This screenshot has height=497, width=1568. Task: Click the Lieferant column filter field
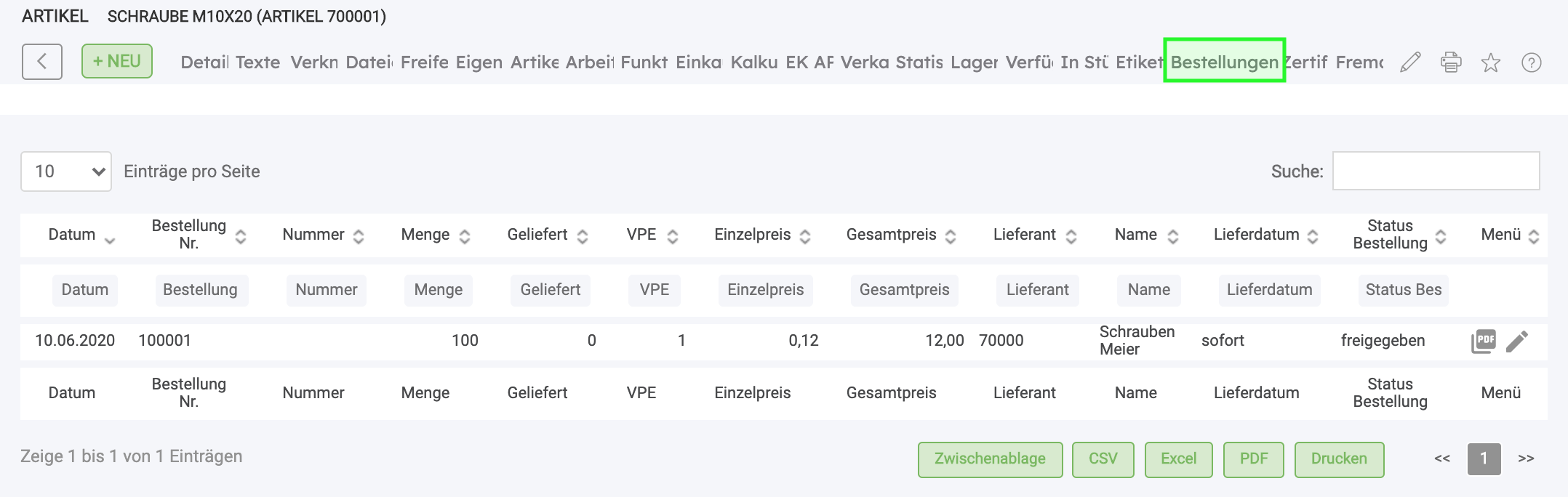(x=1037, y=290)
